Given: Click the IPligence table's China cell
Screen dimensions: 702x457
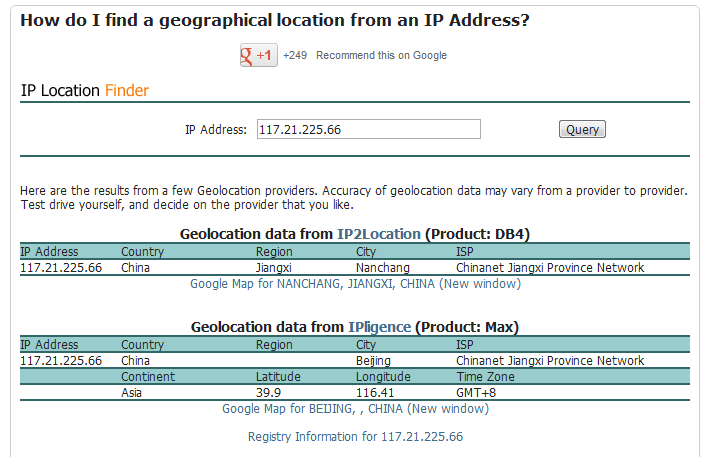Looking at the screenshot, I should (x=135, y=361).
